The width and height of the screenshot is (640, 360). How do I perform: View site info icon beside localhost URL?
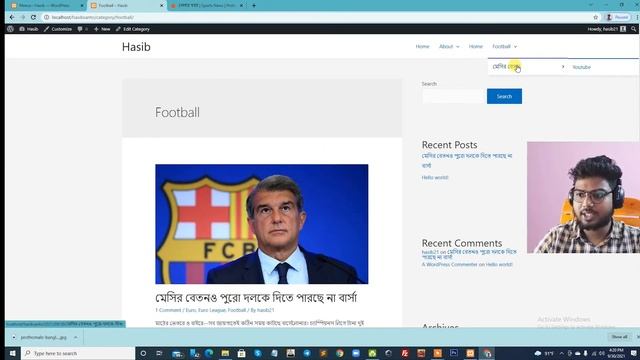tap(46, 17)
